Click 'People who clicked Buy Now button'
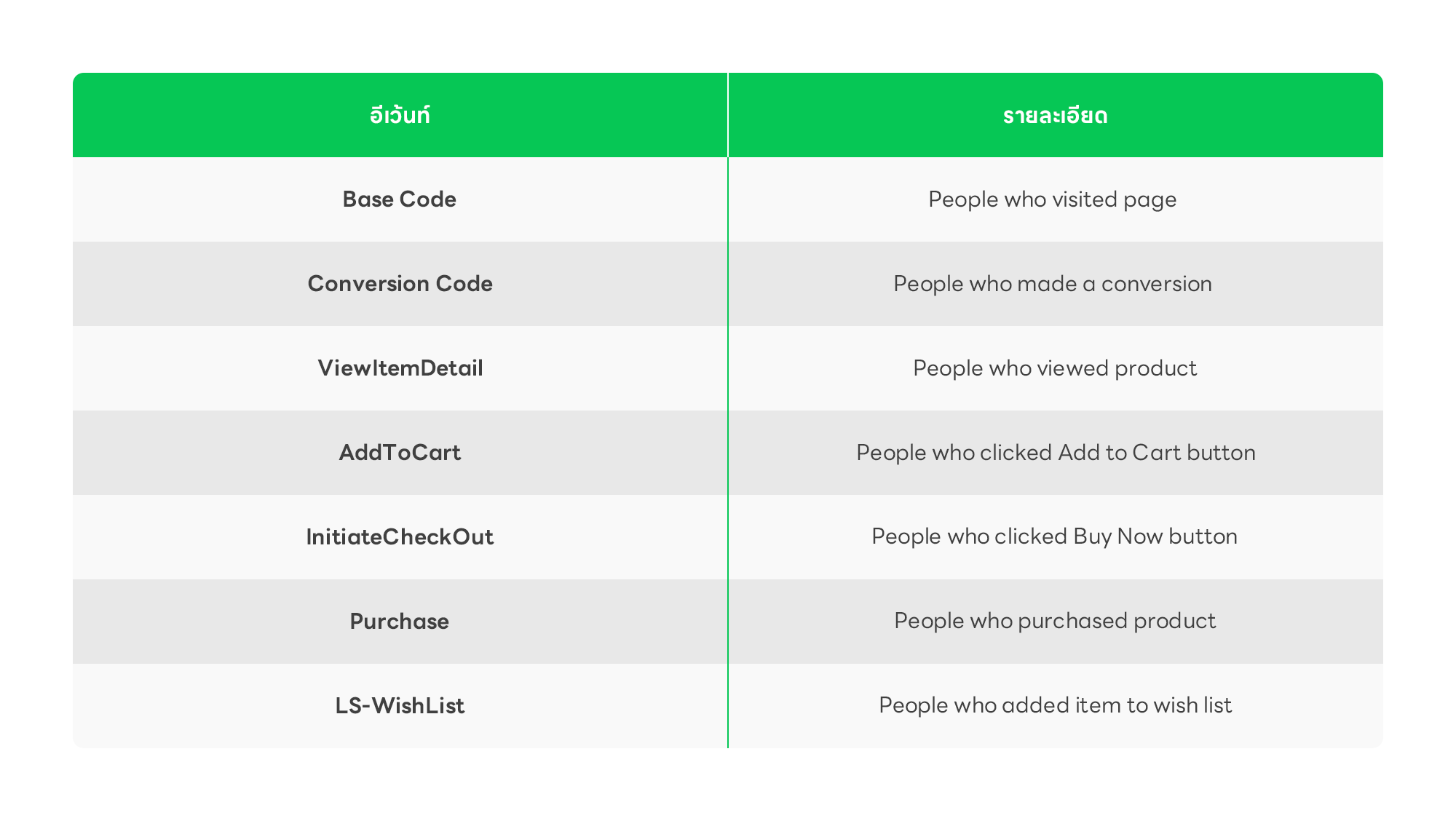The height and width of the screenshot is (821, 1456). 1054,537
